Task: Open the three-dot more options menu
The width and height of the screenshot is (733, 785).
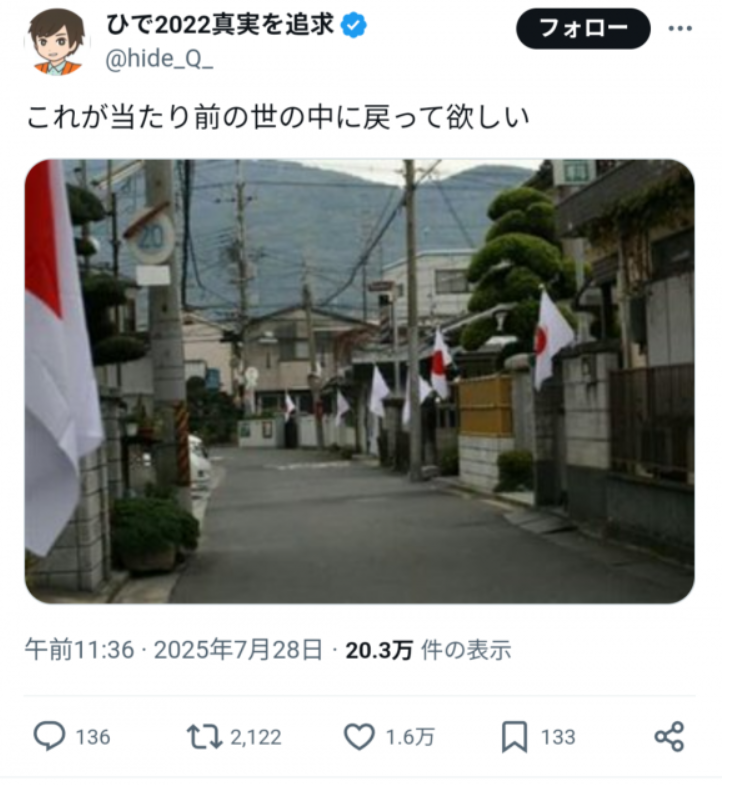Action: [680, 29]
